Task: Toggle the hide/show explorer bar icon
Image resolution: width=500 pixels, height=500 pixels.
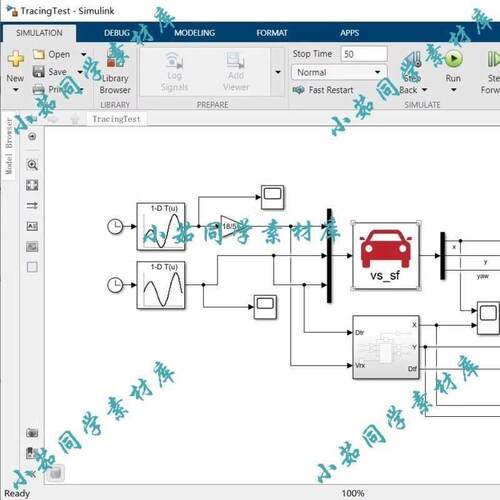Action: click(x=32, y=136)
